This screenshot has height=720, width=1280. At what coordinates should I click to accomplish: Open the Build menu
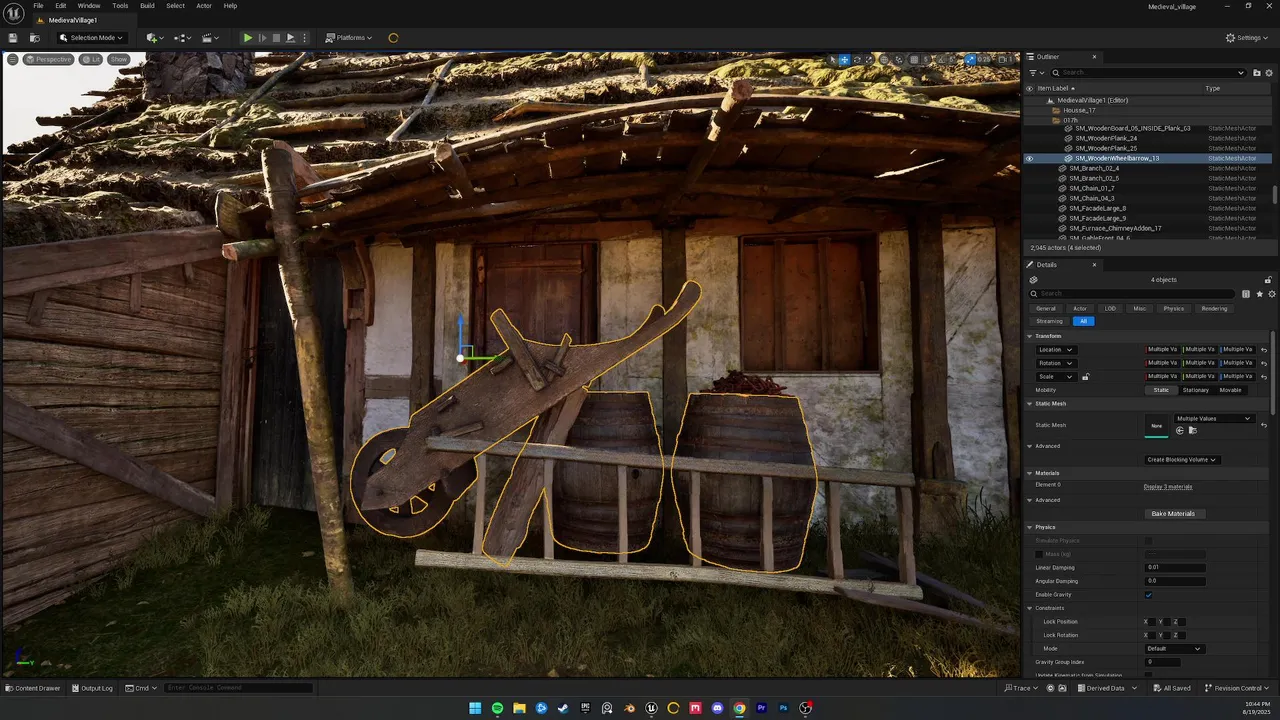point(147,6)
